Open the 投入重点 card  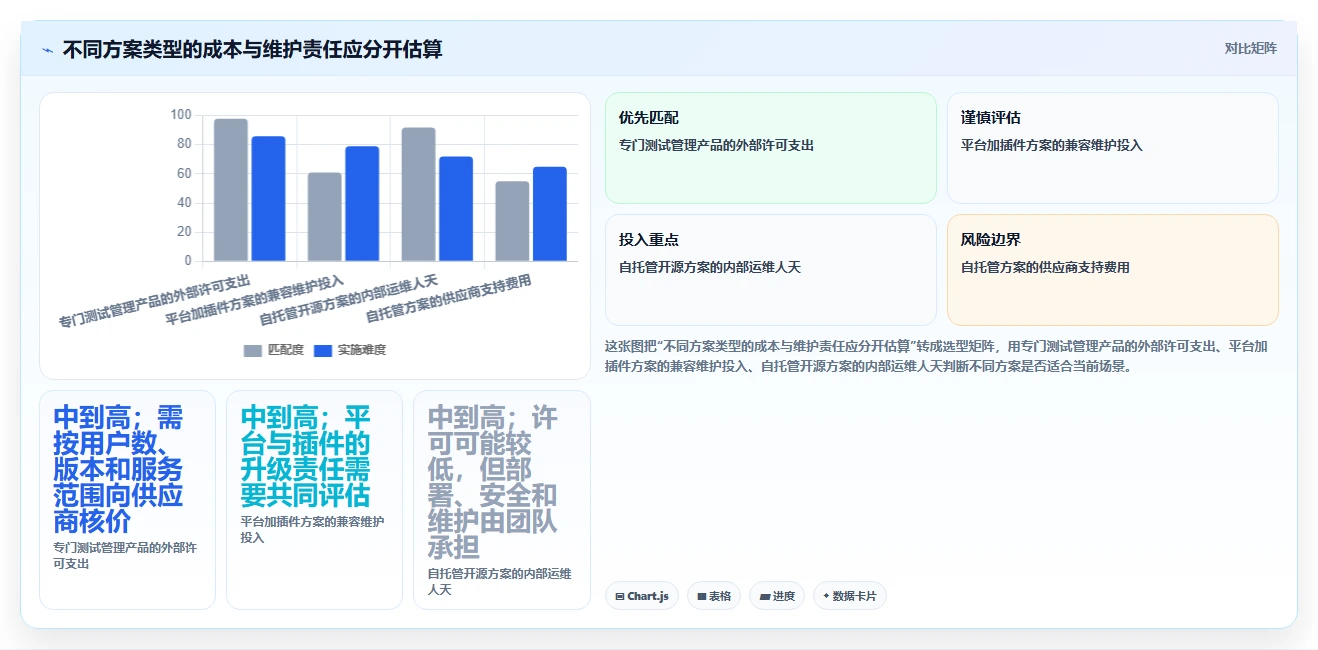click(x=771, y=270)
